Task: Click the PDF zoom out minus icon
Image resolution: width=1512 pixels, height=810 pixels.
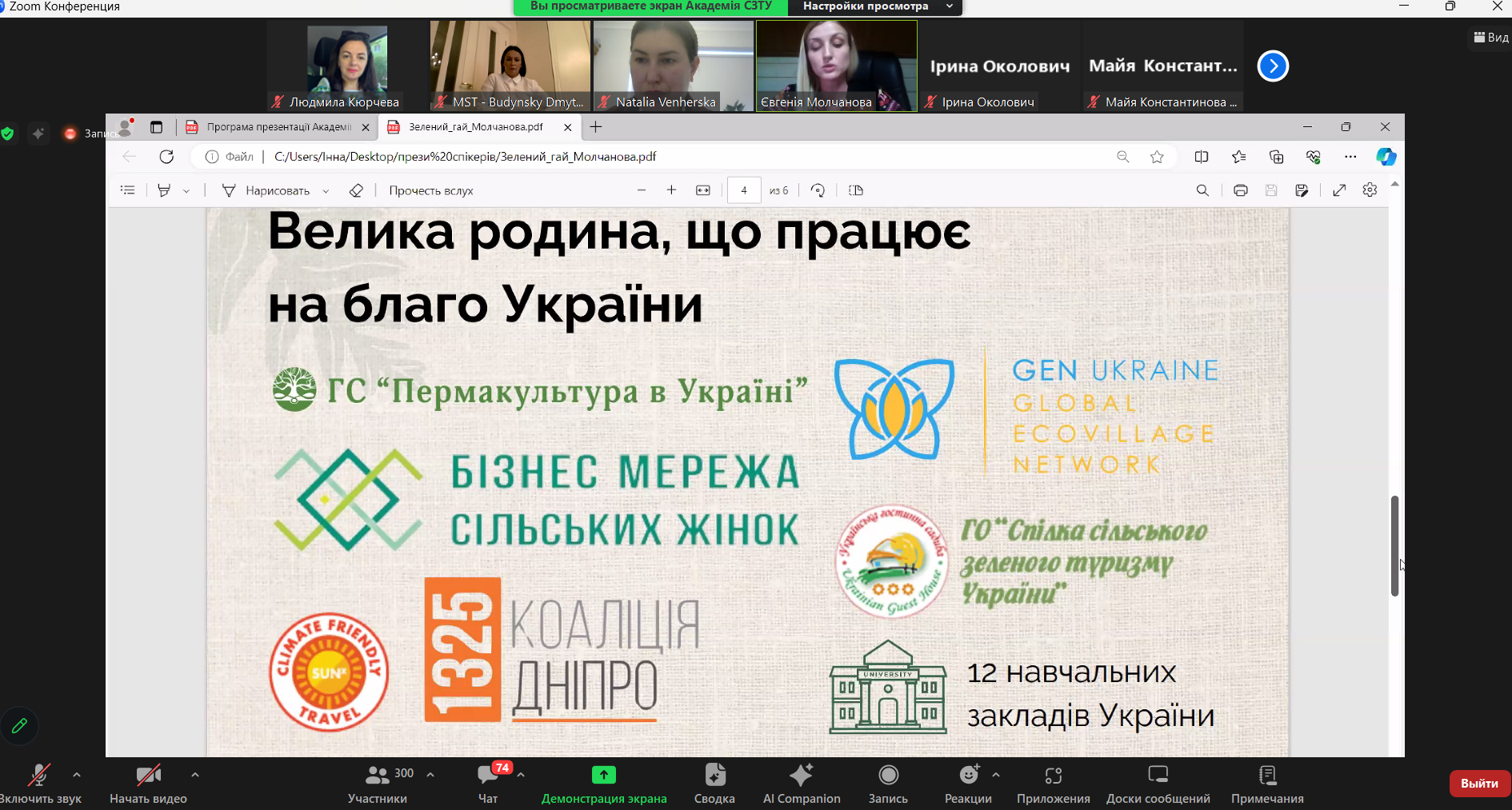Action: pos(642,190)
